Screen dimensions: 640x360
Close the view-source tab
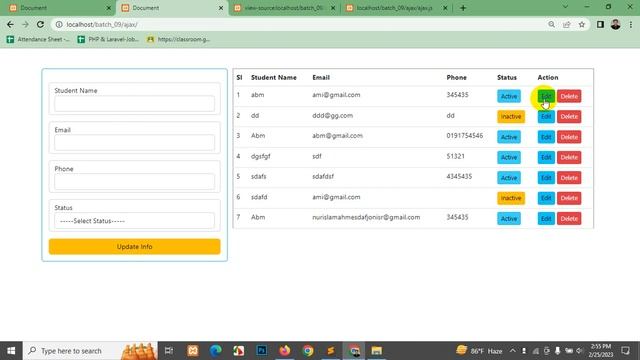[333, 8]
